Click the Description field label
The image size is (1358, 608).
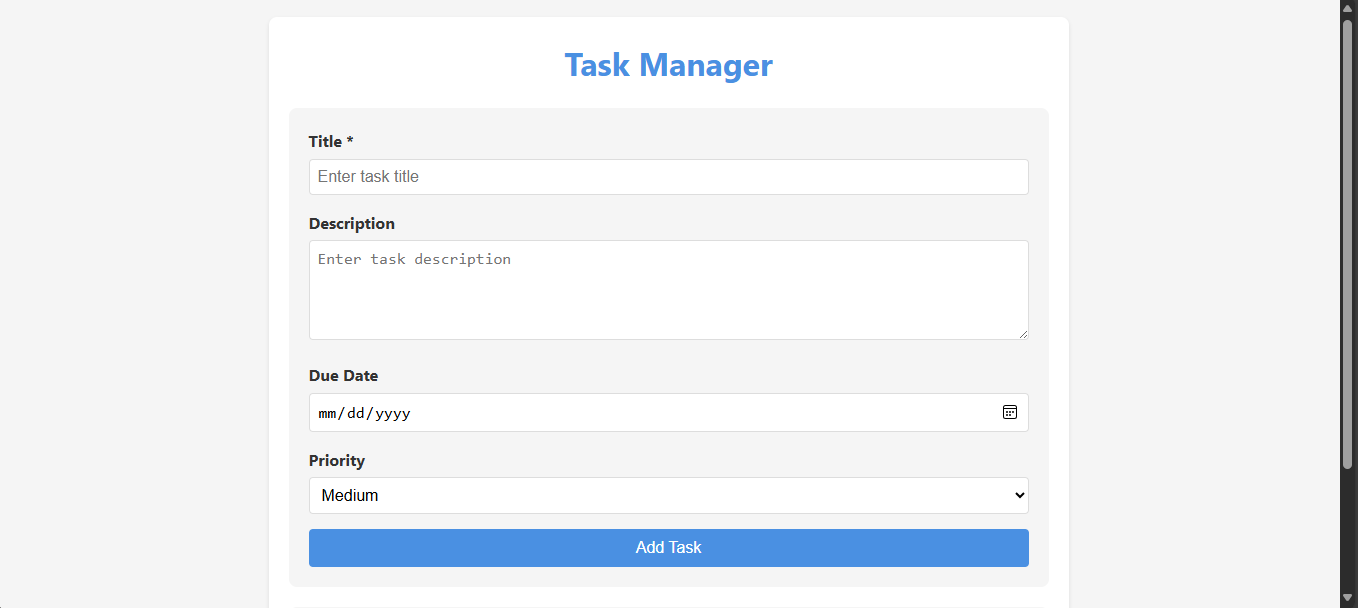click(x=351, y=223)
